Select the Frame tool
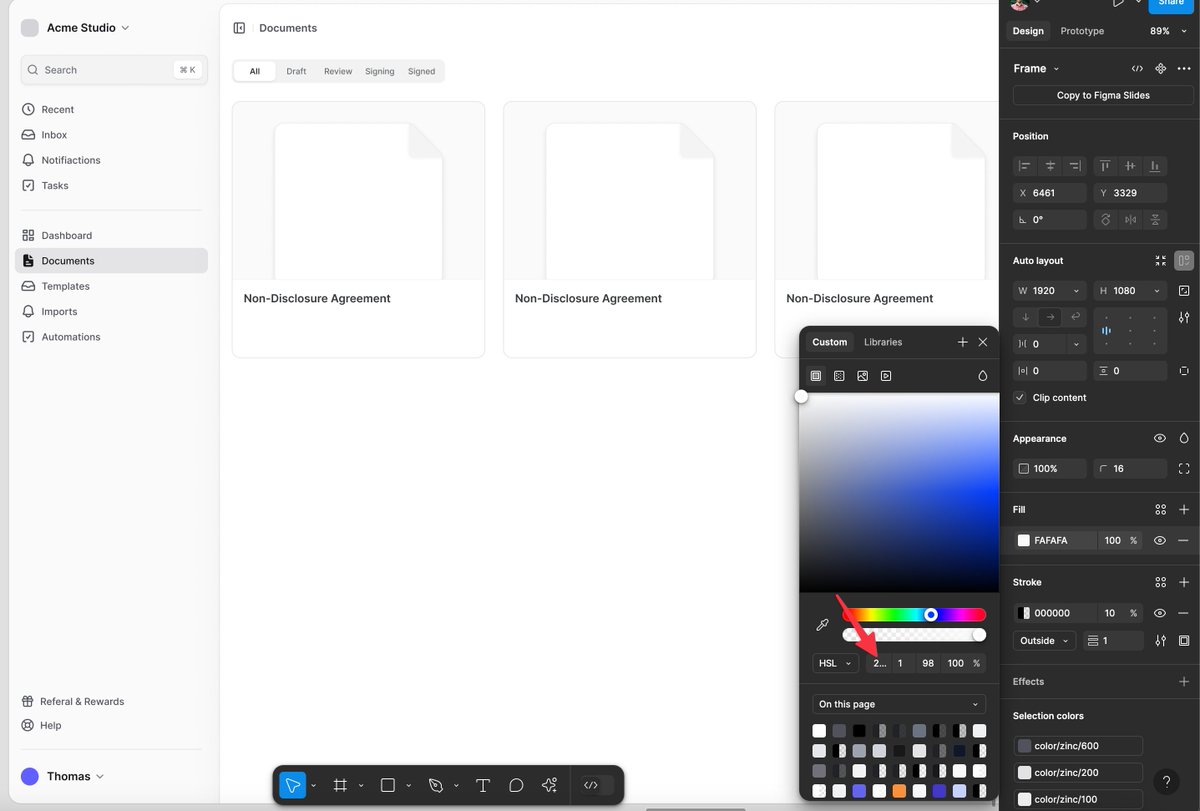Image resolution: width=1200 pixels, height=811 pixels. pyautogui.click(x=340, y=785)
